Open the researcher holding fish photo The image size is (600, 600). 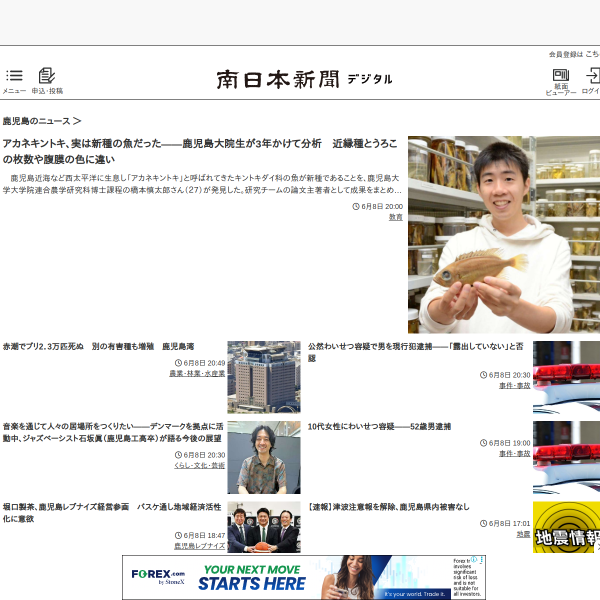[x=504, y=235]
